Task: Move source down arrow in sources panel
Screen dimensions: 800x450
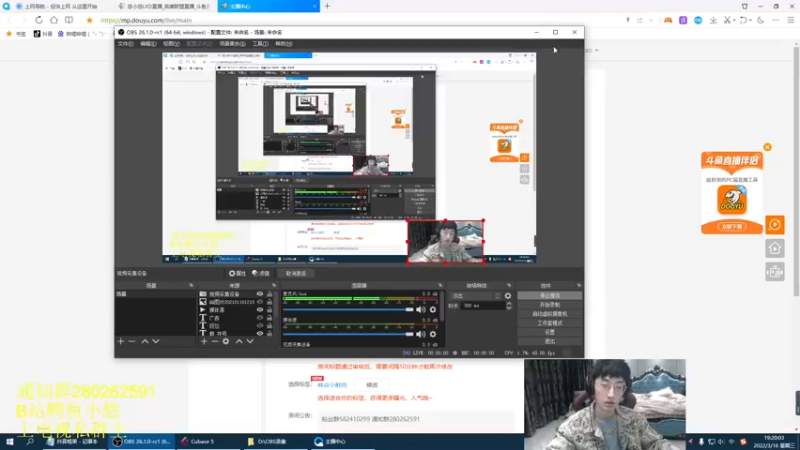Action: [250, 341]
